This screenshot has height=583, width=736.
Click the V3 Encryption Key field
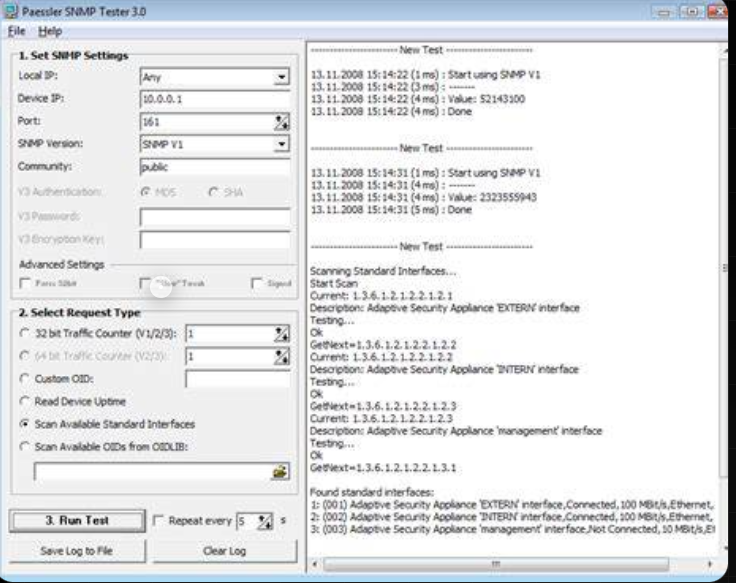[x=215, y=240]
